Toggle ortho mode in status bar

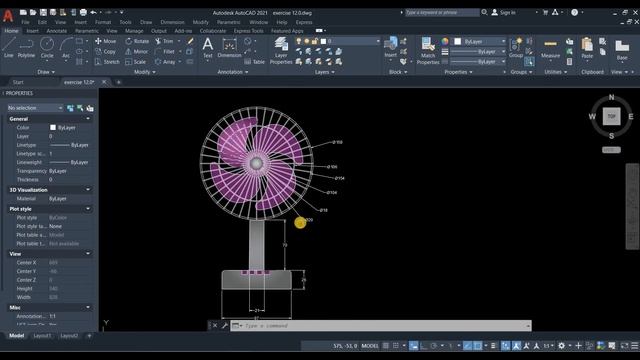[x=424, y=346]
